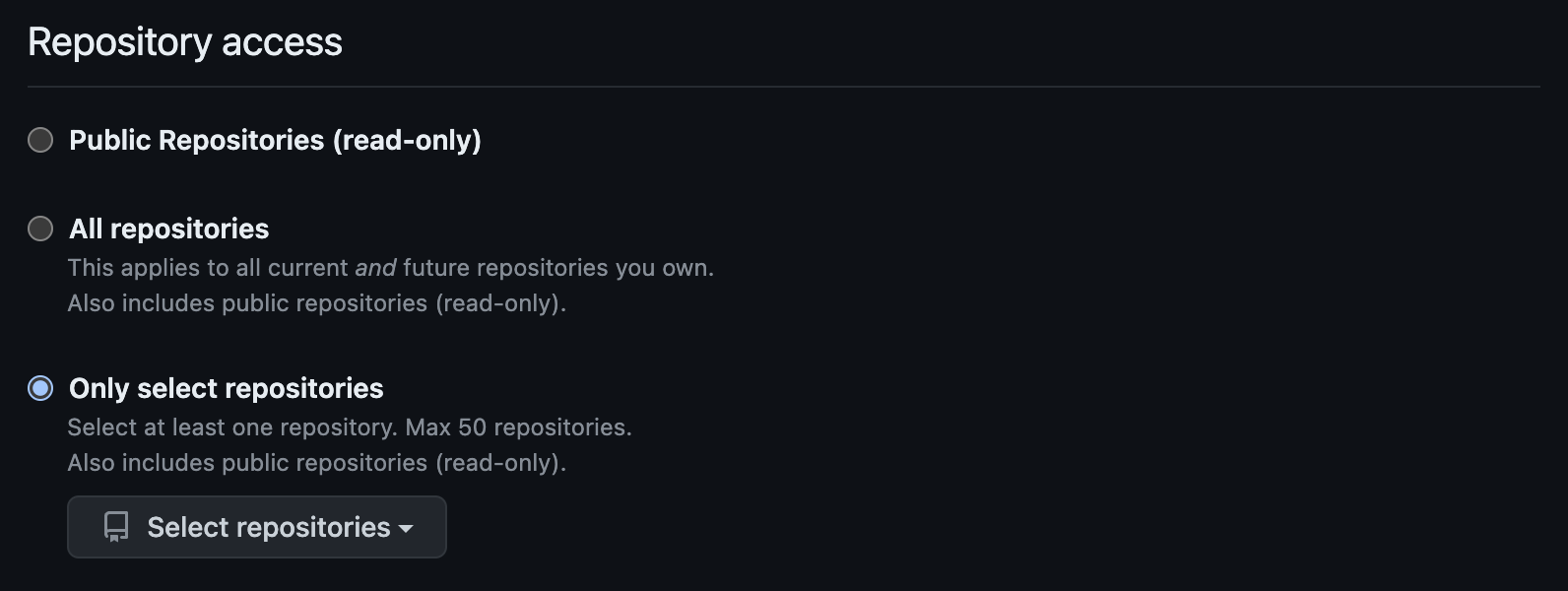The width and height of the screenshot is (1568, 591).
Task: Click the italic word 'and' in description
Action: point(375,268)
